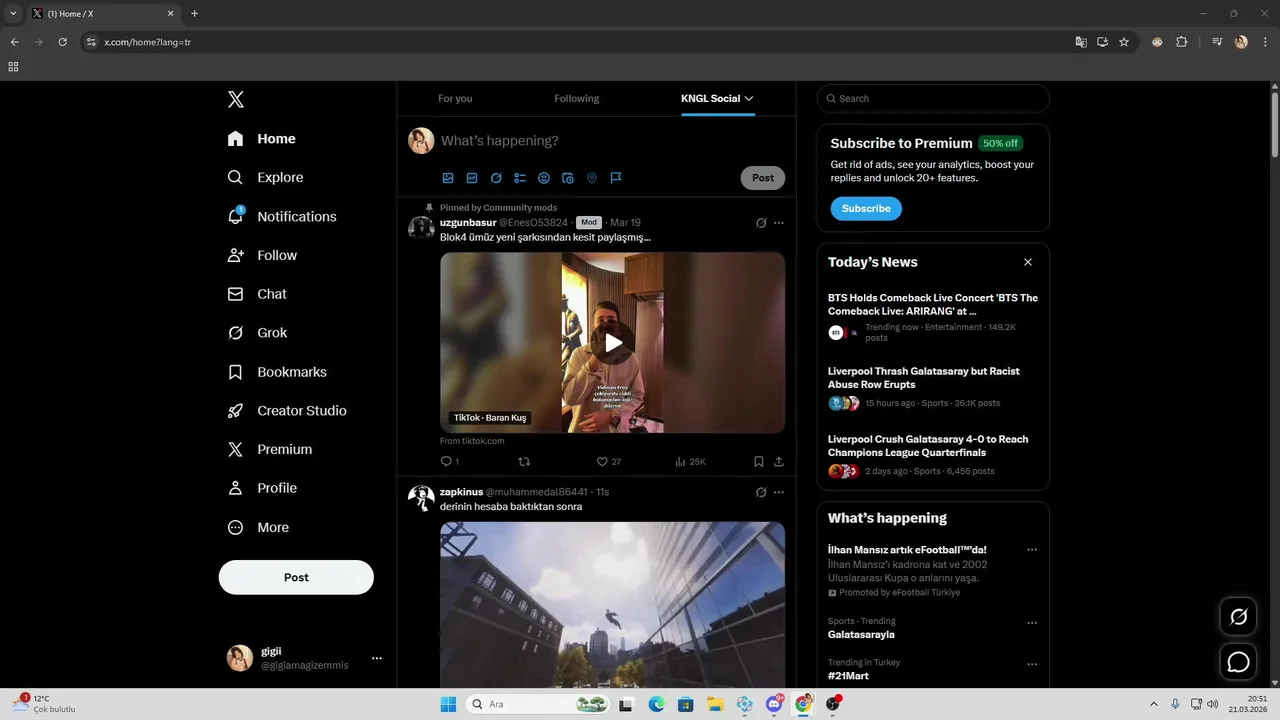
Task: Repost the uzgunbasur post
Action: (x=524, y=462)
